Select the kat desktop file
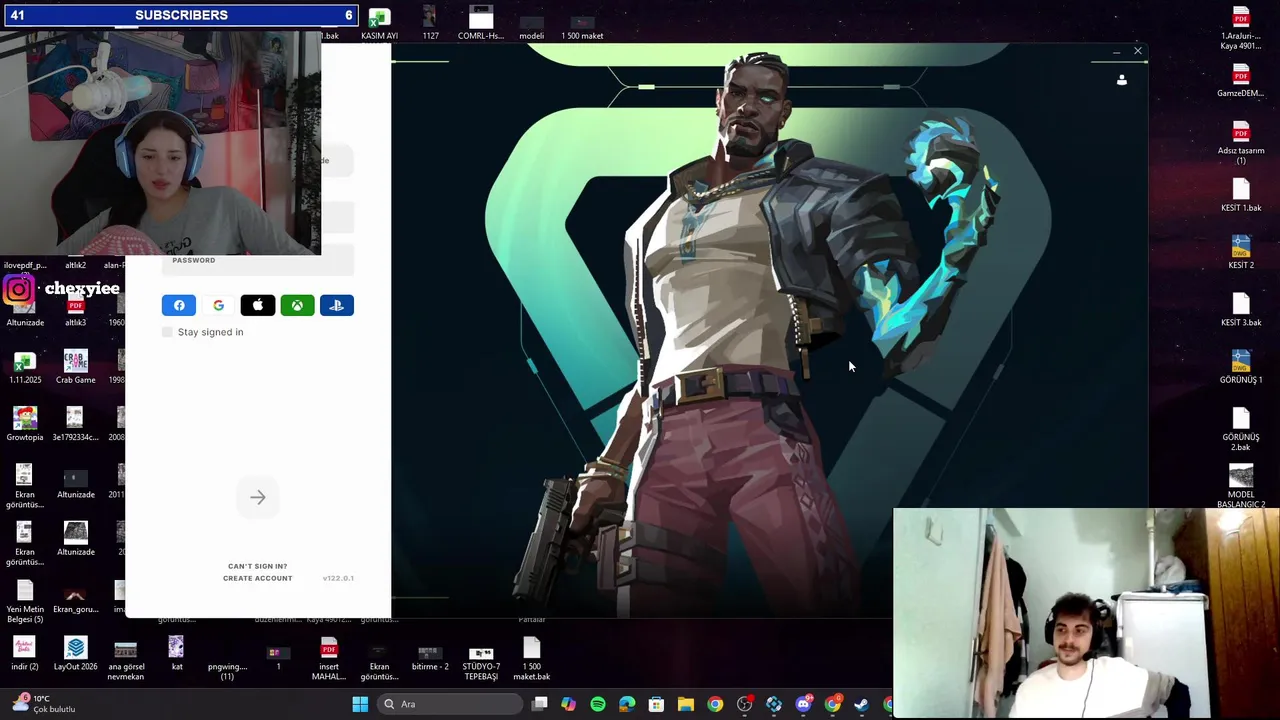The width and height of the screenshot is (1280, 720). pos(177,654)
